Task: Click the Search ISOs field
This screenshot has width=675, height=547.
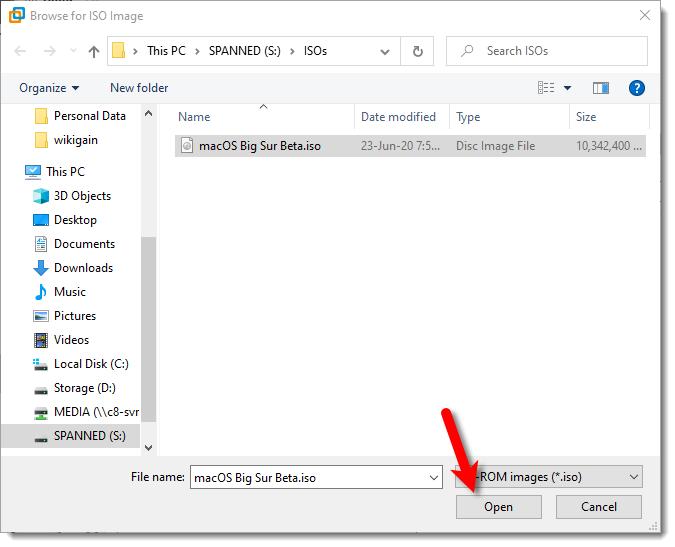Action: coord(547,51)
